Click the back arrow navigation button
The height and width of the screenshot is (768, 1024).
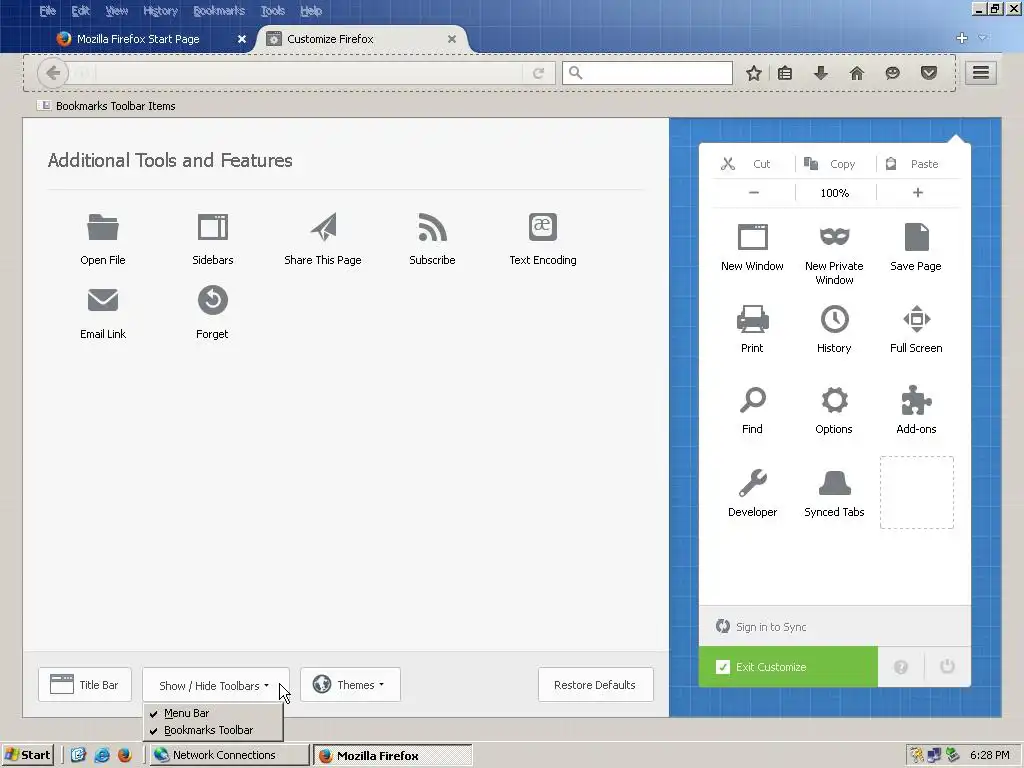coord(53,72)
